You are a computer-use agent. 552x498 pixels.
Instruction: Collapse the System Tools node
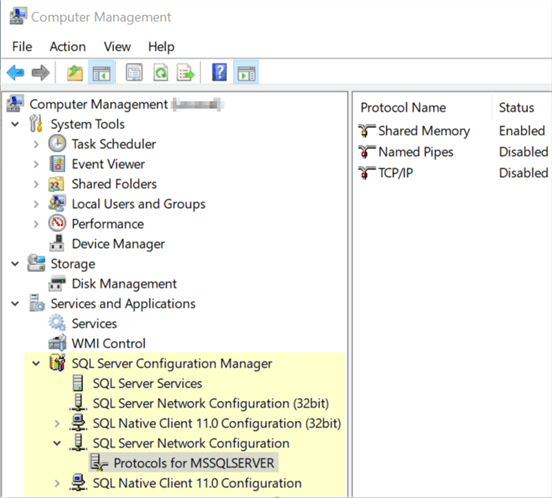(x=15, y=124)
